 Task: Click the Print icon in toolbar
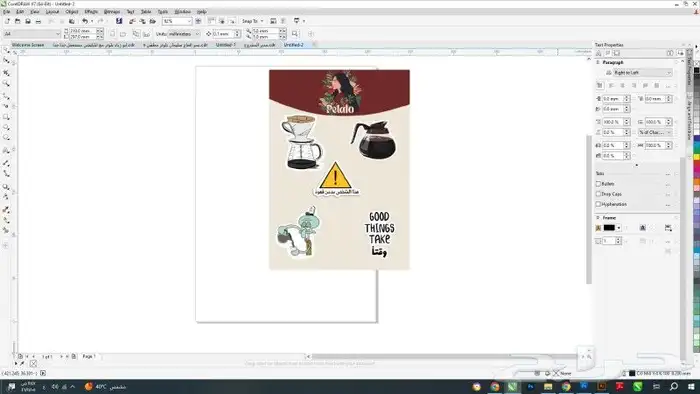(38, 21)
